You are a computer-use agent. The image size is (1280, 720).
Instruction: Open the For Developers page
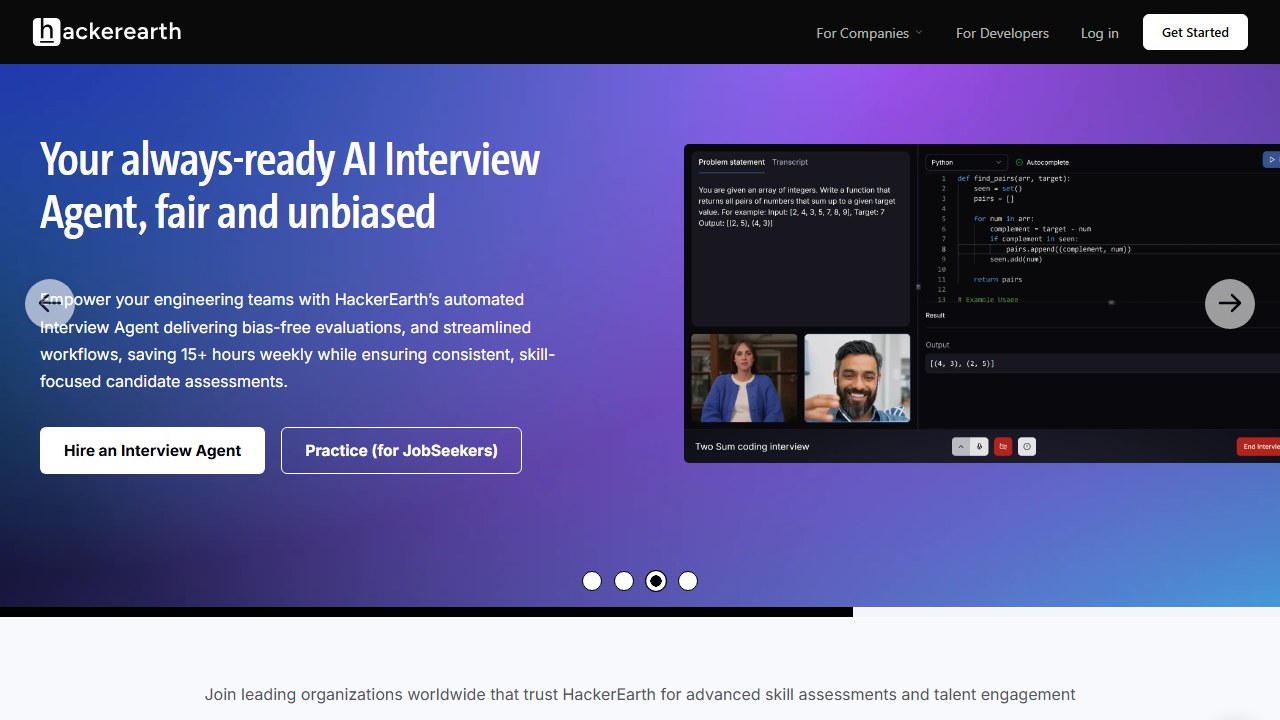(1002, 33)
